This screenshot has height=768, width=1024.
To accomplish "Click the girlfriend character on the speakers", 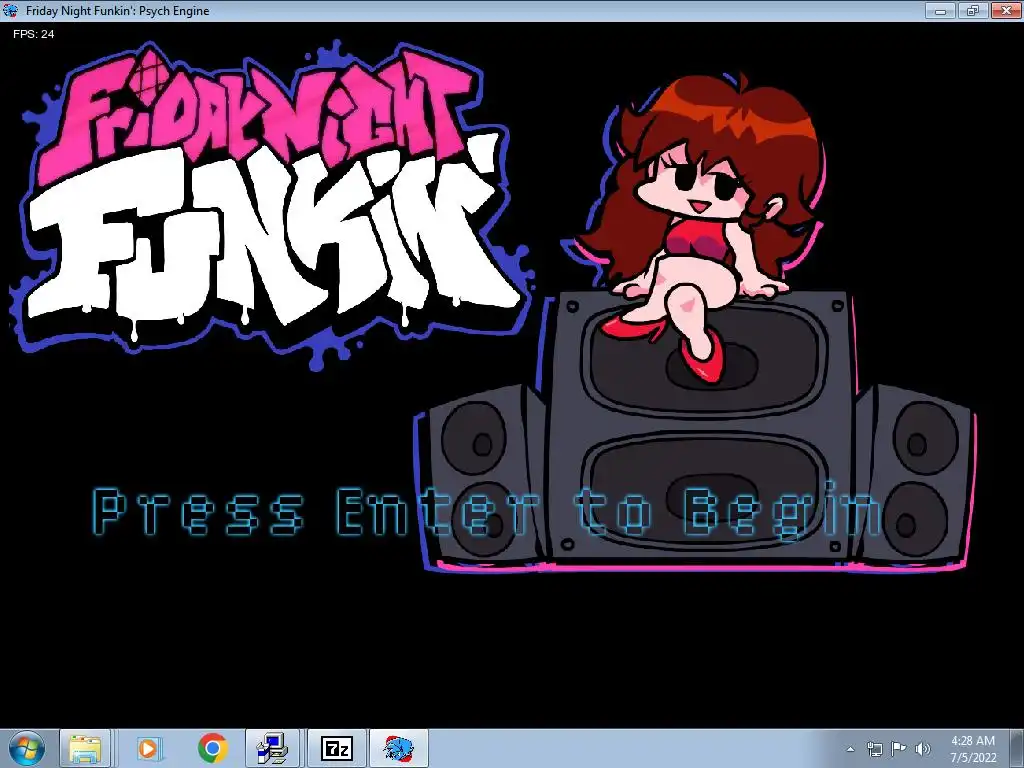I will (696, 225).
